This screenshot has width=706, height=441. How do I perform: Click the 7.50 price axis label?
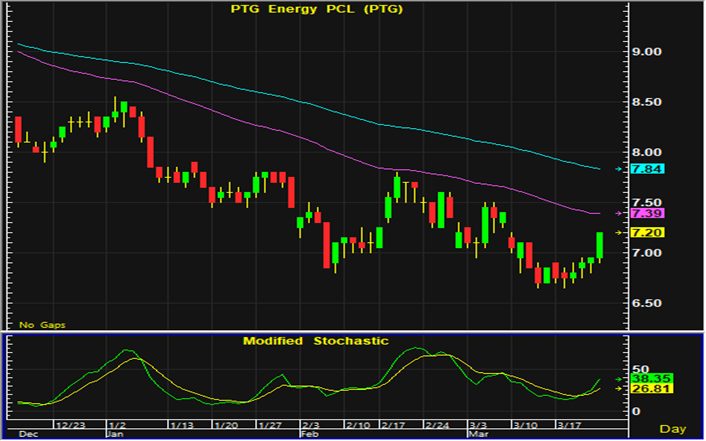click(x=646, y=202)
